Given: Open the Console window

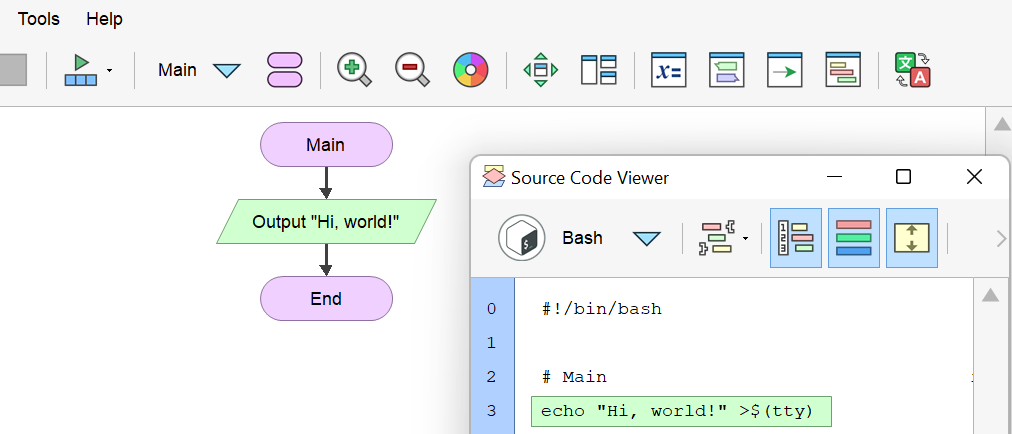Looking at the screenshot, I should 727,70.
